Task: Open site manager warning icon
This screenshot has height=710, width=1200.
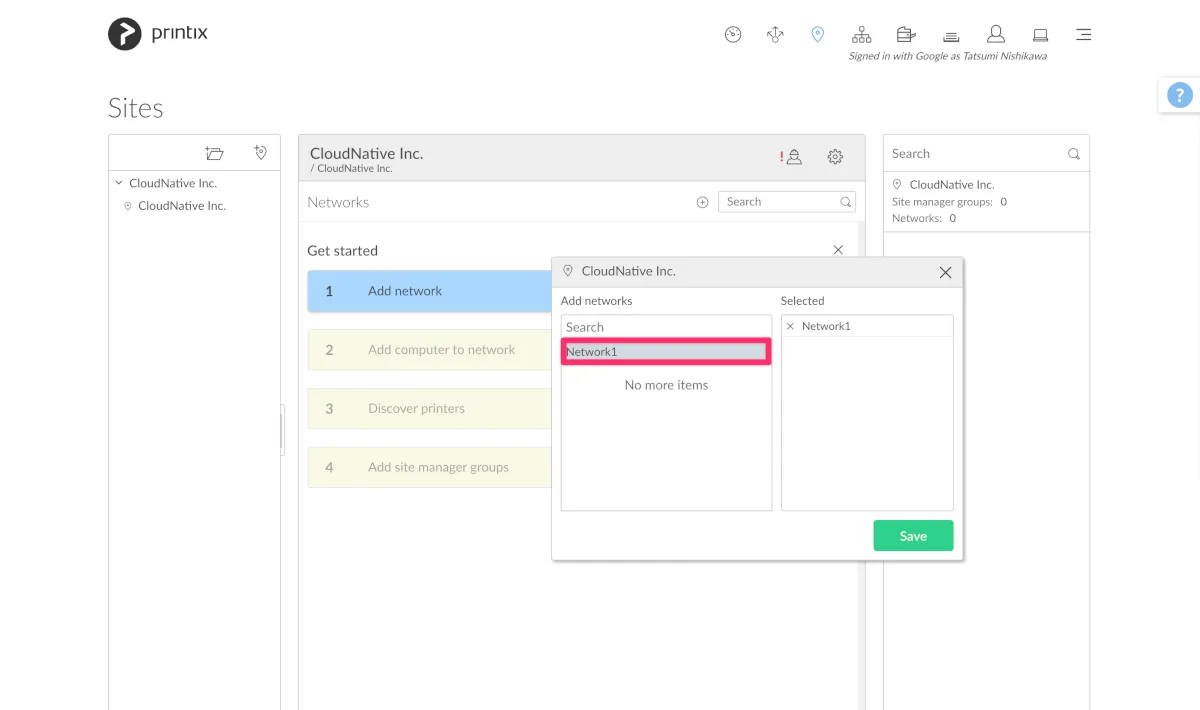Action: point(792,157)
